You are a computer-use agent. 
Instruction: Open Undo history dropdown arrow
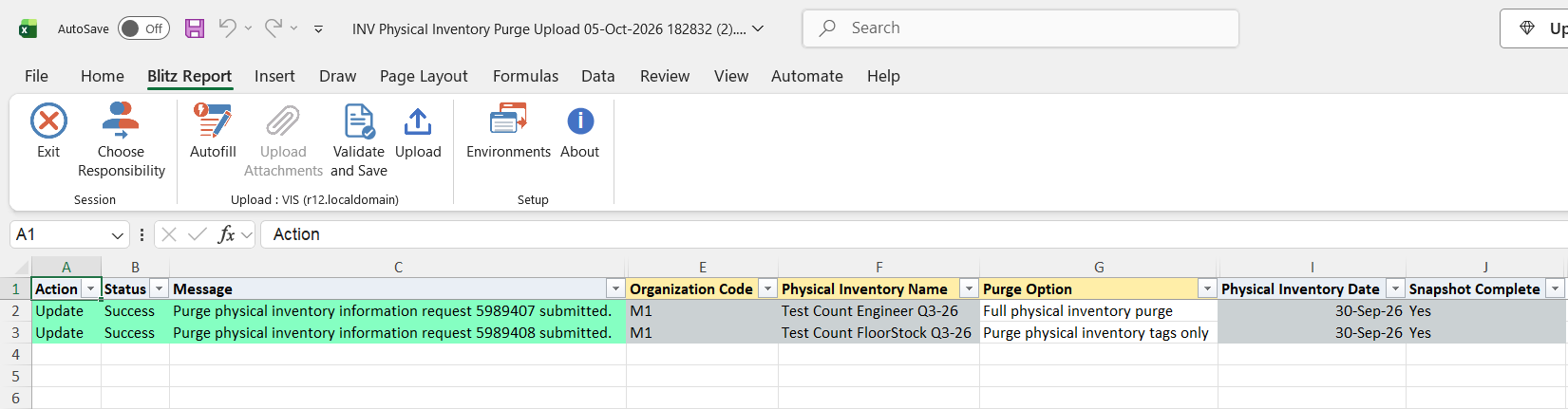[x=248, y=28]
